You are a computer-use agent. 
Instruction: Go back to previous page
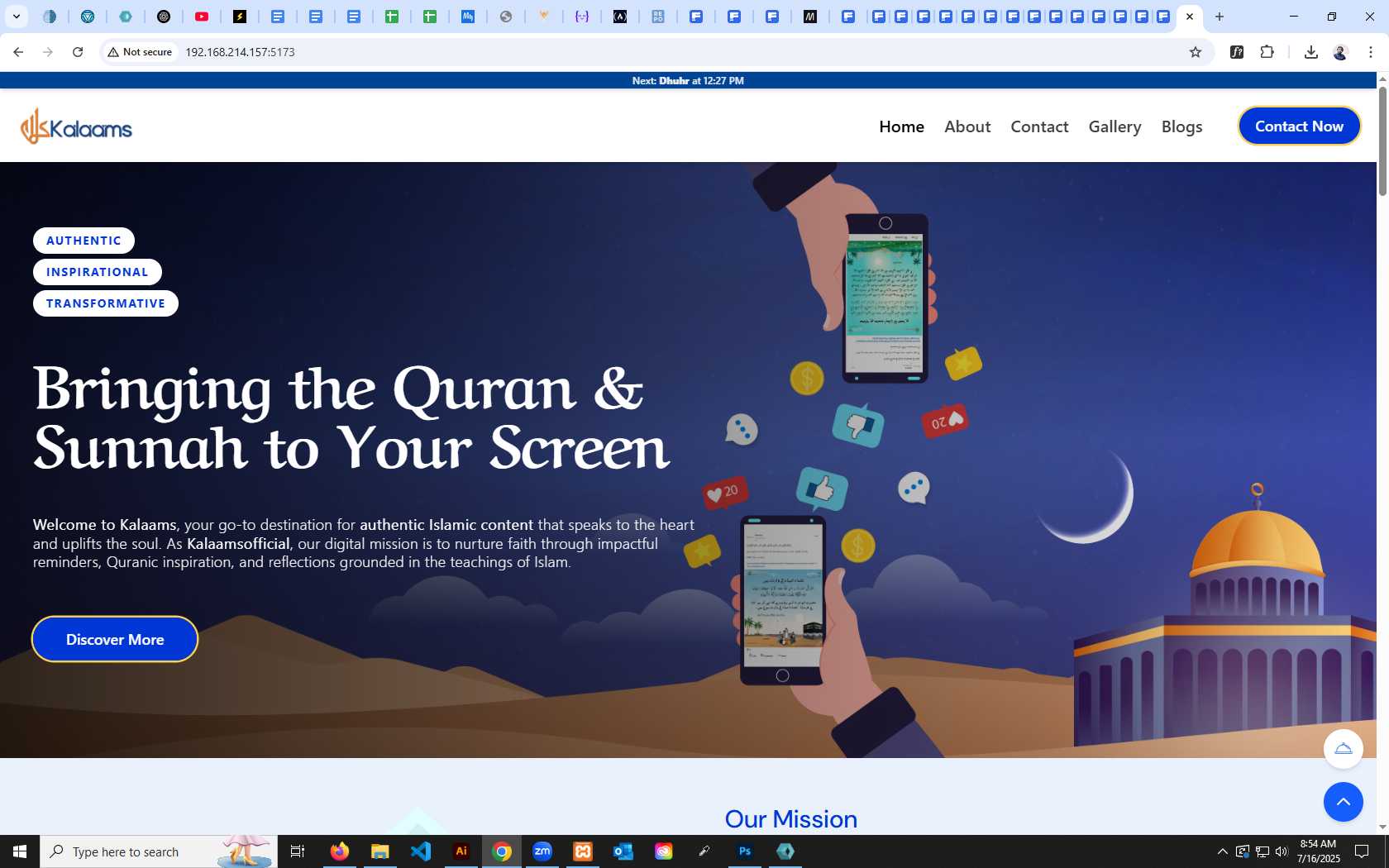point(18,52)
